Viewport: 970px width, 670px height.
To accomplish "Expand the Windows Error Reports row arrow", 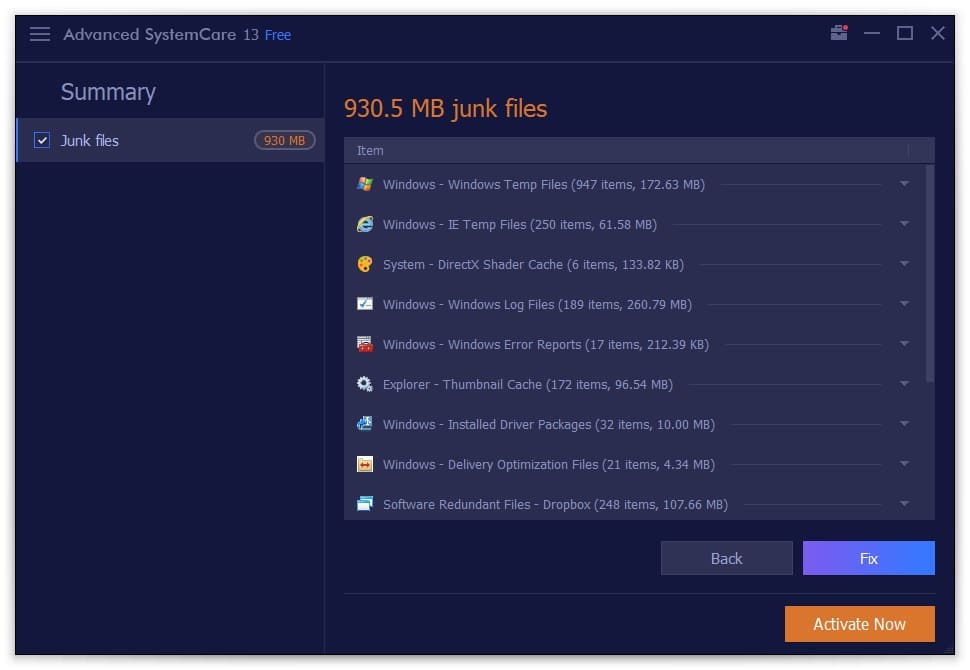I will tap(904, 343).
